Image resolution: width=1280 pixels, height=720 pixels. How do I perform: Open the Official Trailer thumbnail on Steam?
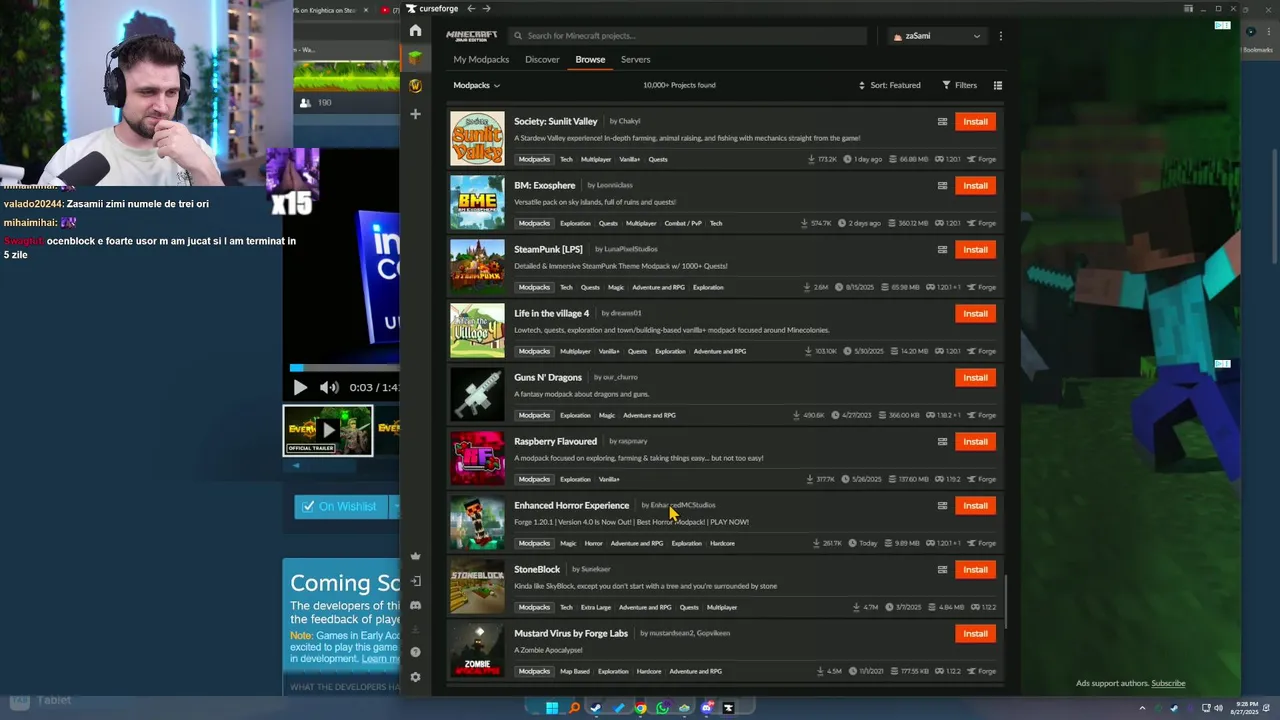pos(328,430)
